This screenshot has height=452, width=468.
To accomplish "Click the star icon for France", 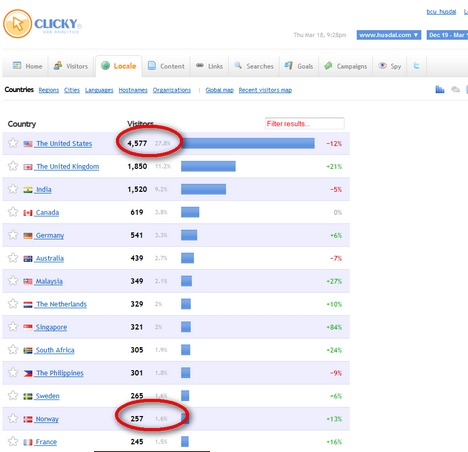I will [13, 441].
